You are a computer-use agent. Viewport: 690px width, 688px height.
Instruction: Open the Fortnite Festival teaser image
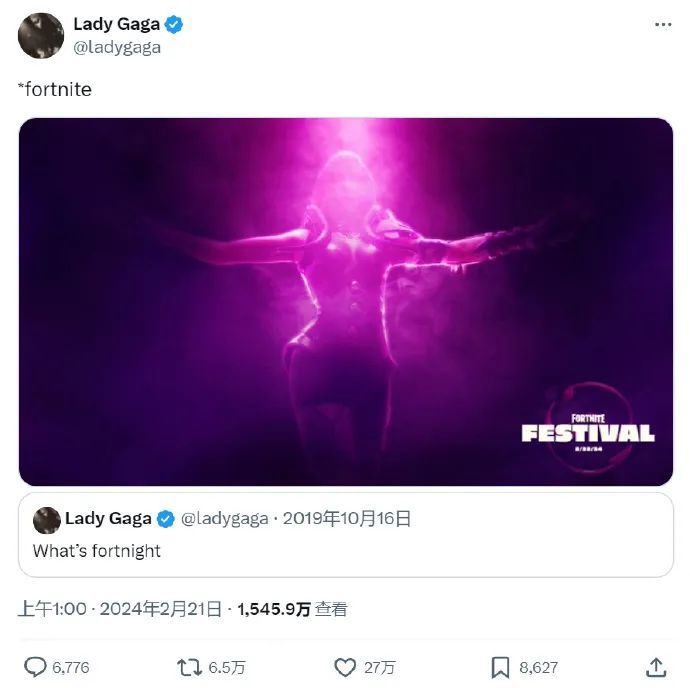click(345, 300)
